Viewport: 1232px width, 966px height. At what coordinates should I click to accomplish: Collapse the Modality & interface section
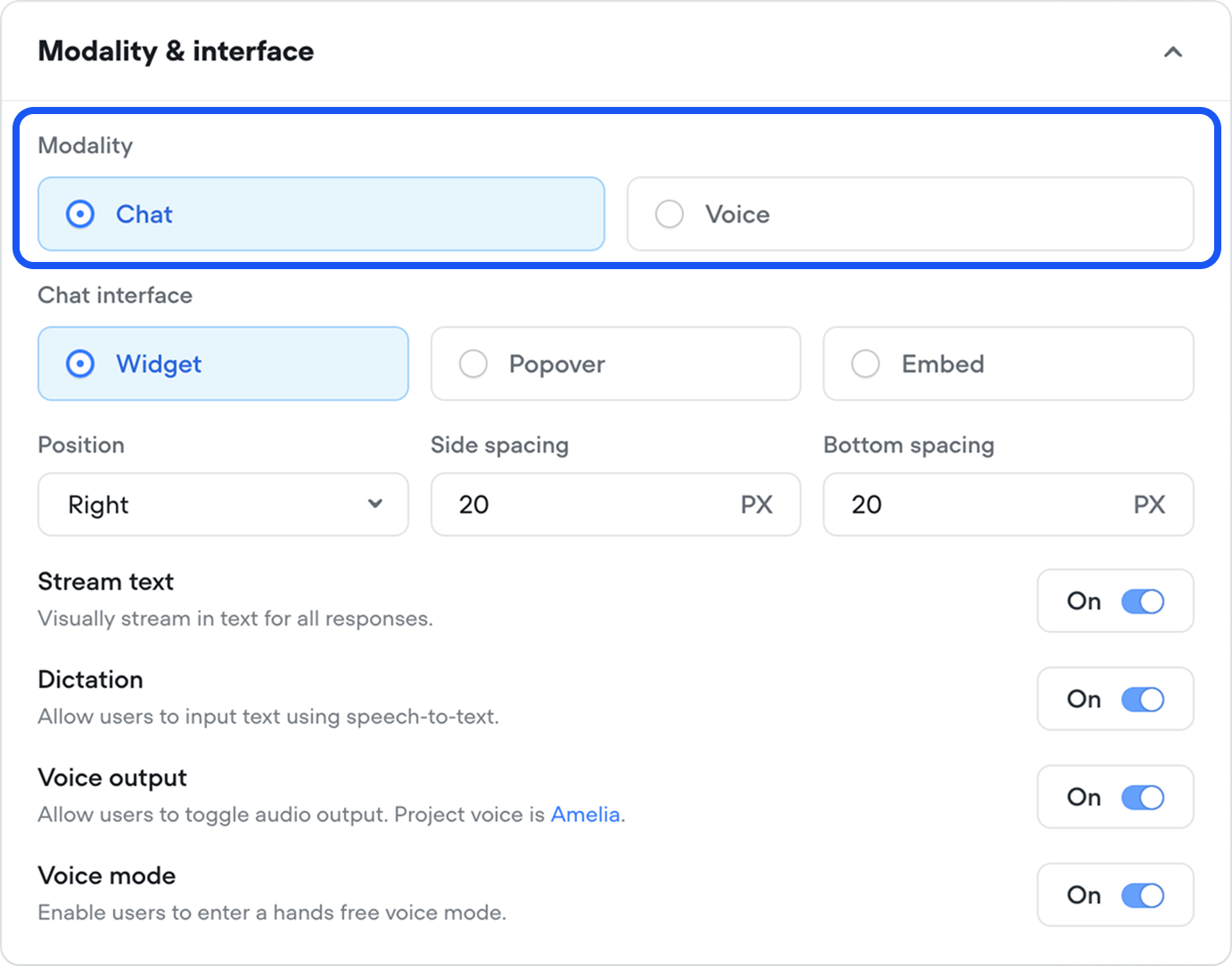click(x=1172, y=53)
